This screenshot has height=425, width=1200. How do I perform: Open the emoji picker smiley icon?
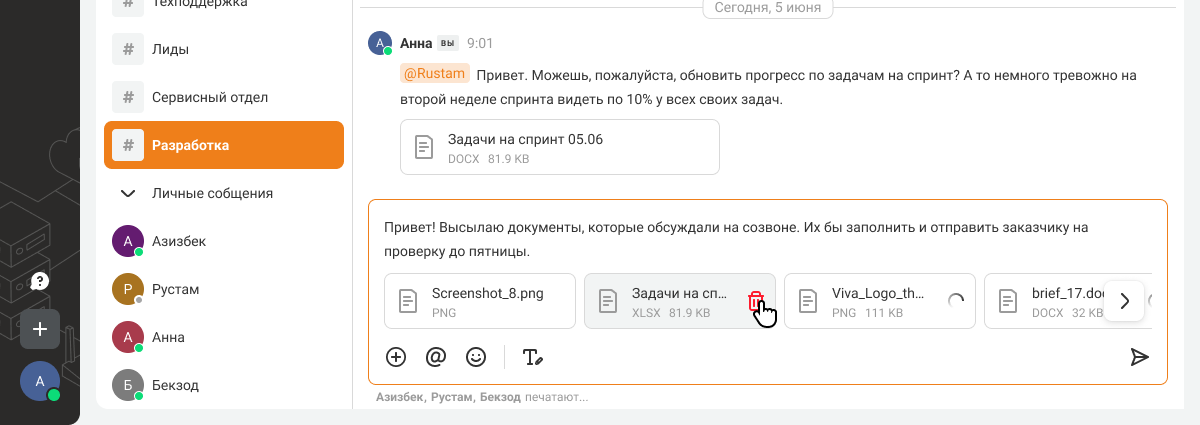(x=476, y=357)
